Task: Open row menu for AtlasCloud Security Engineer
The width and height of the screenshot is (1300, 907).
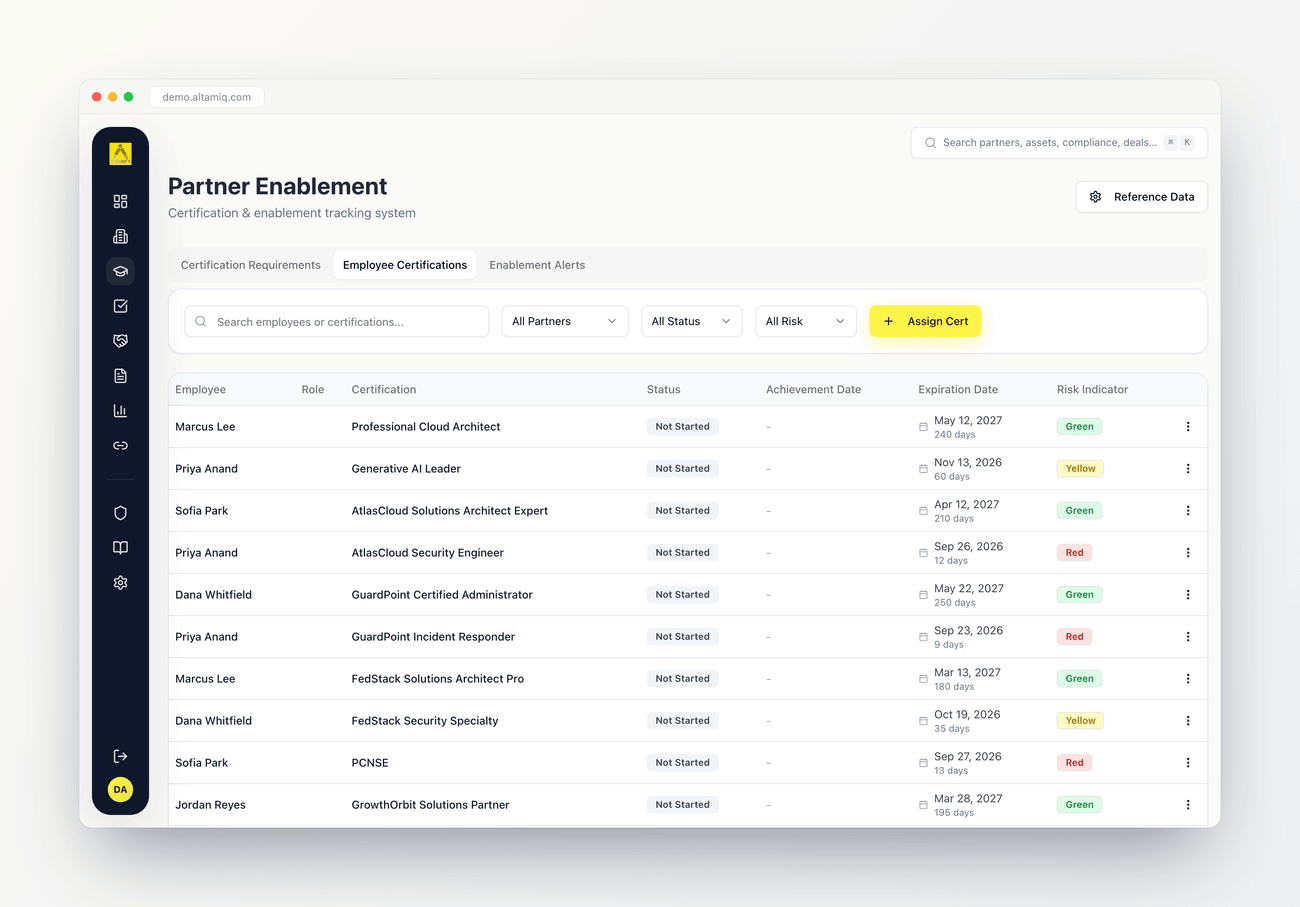Action: coord(1188,553)
